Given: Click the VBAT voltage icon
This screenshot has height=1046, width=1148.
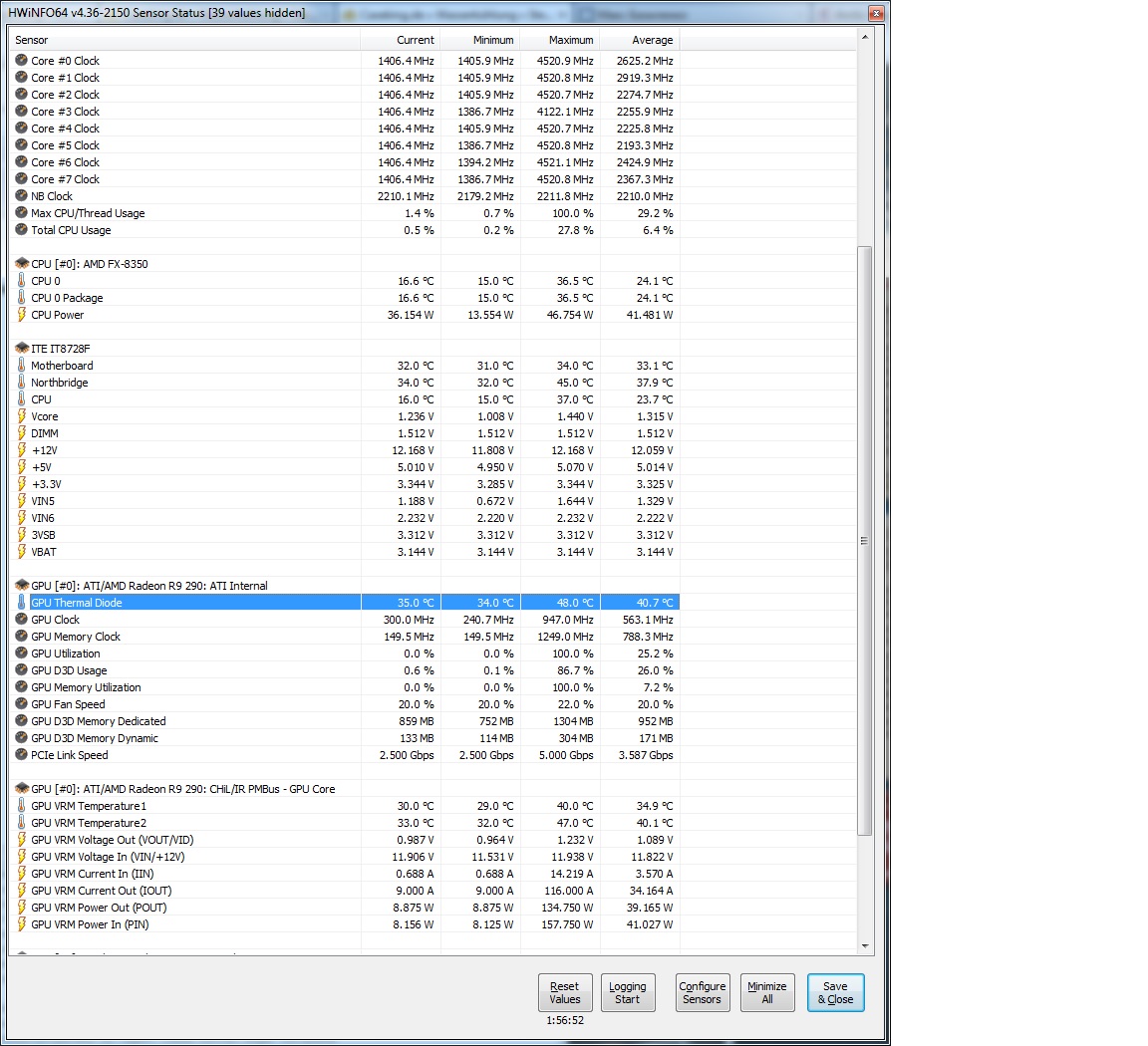Looking at the screenshot, I should click(x=21, y=551).
